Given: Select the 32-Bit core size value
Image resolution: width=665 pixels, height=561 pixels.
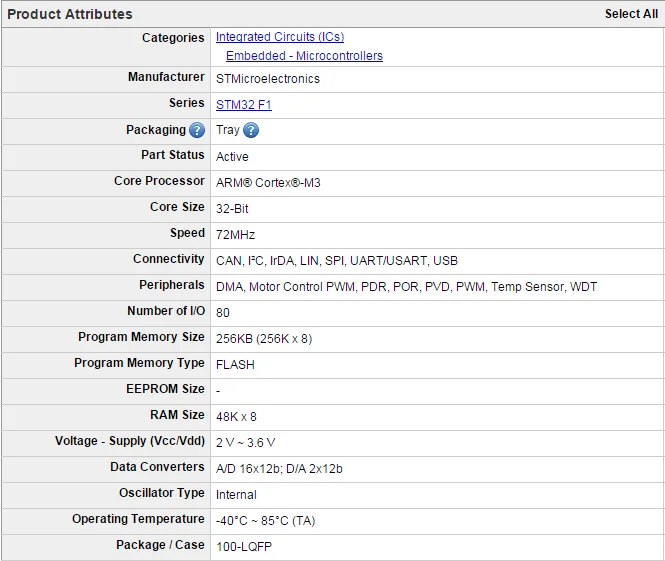Looking at the screenshot, I should 232,209.
